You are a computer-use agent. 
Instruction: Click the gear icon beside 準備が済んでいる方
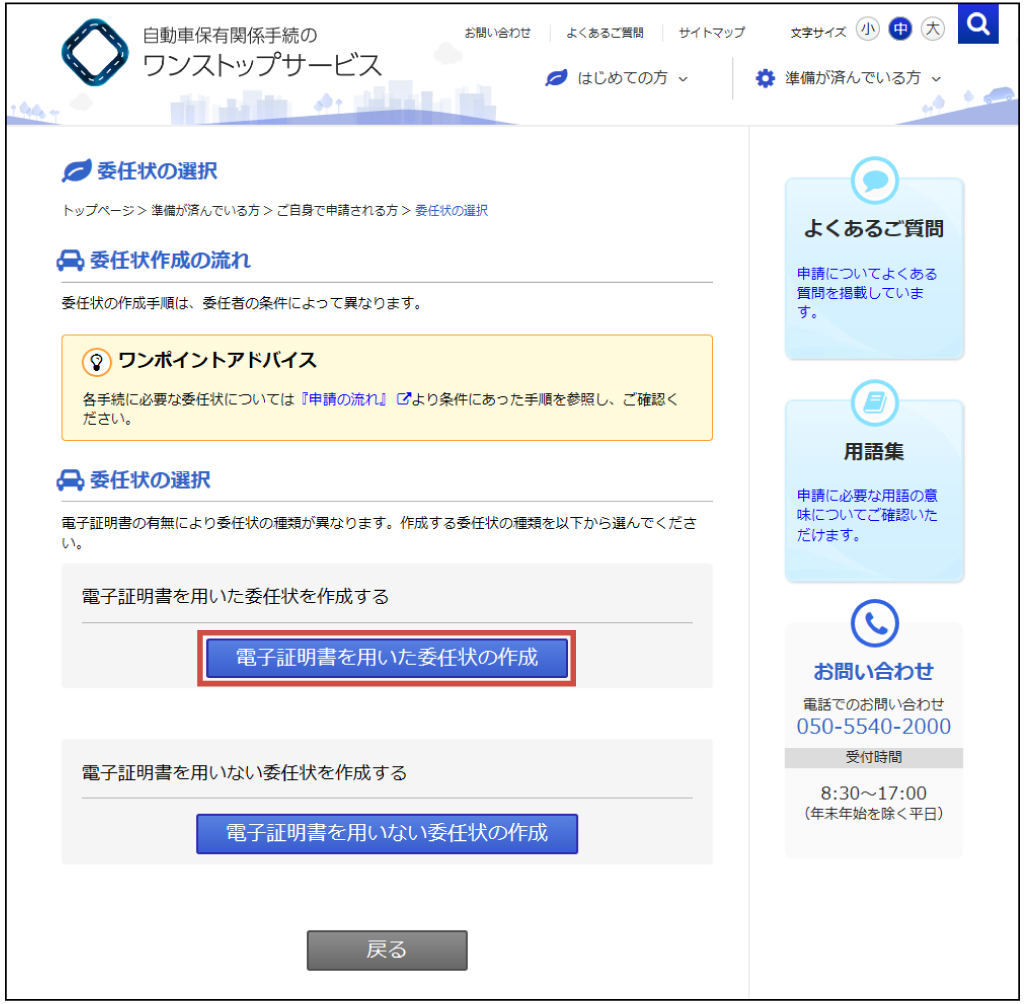(765, 78)
